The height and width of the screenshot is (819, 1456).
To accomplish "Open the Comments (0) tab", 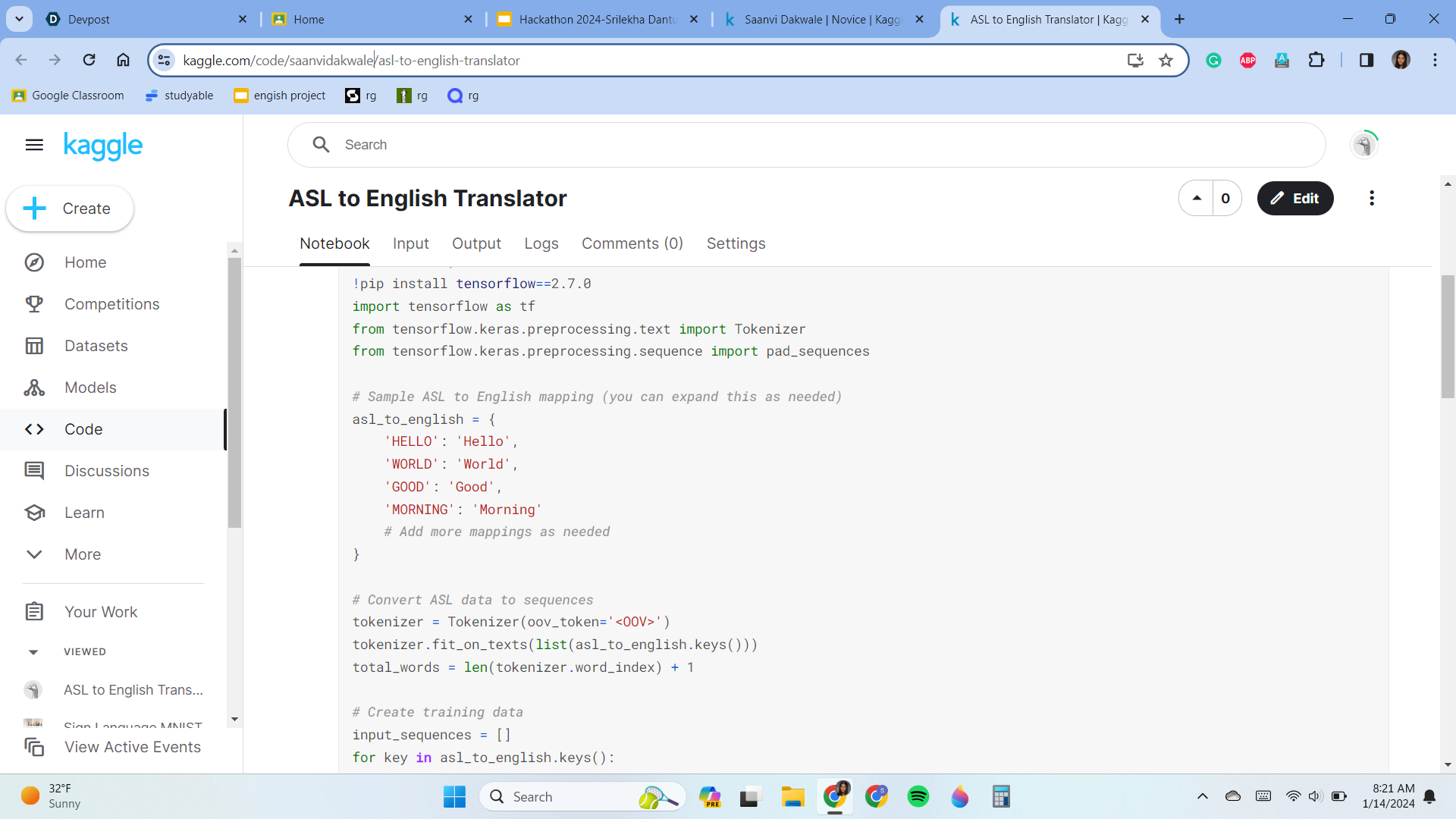I will pyautogui.click(x=632, y=243).
